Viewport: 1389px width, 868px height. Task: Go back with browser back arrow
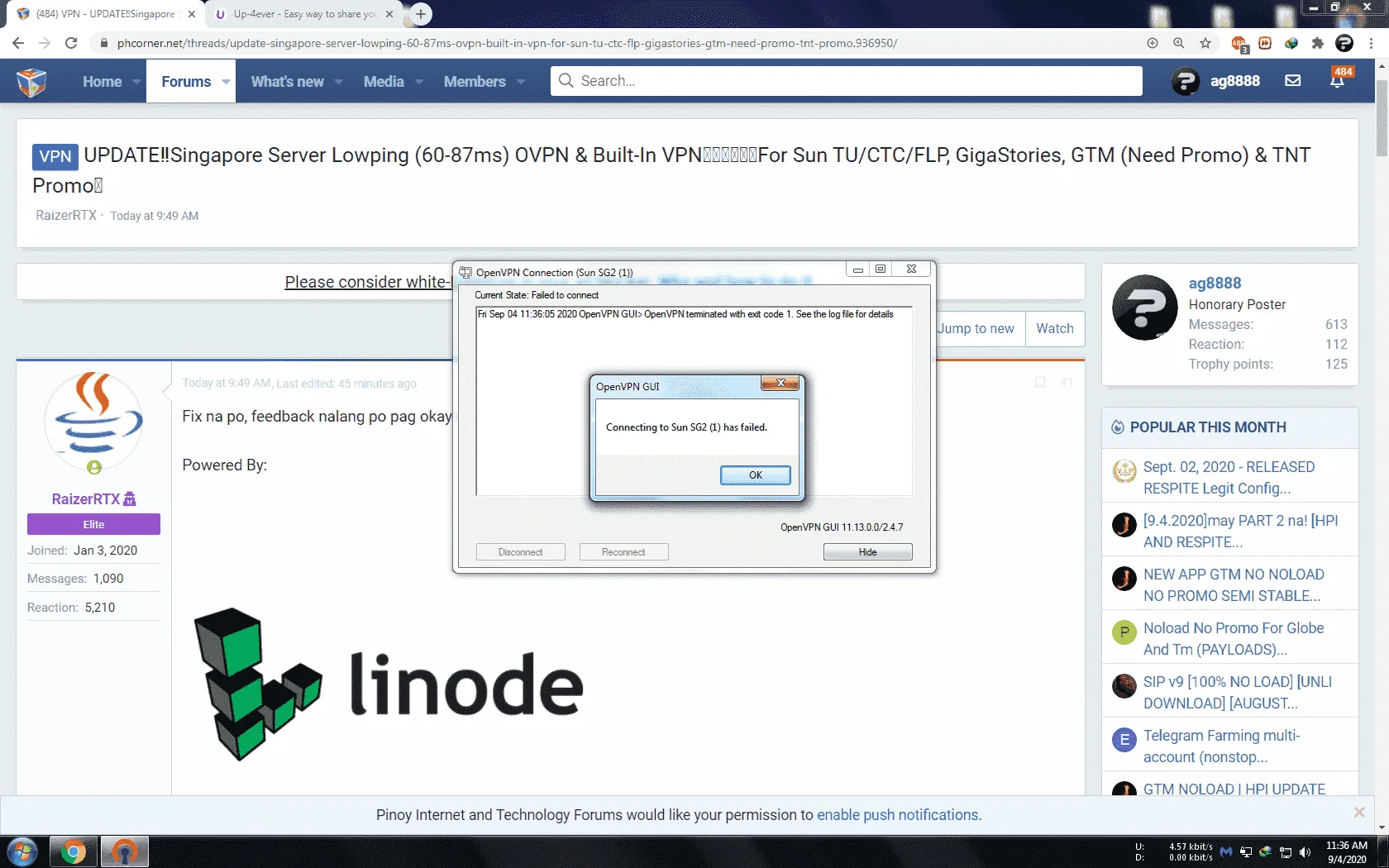[18, 43]
